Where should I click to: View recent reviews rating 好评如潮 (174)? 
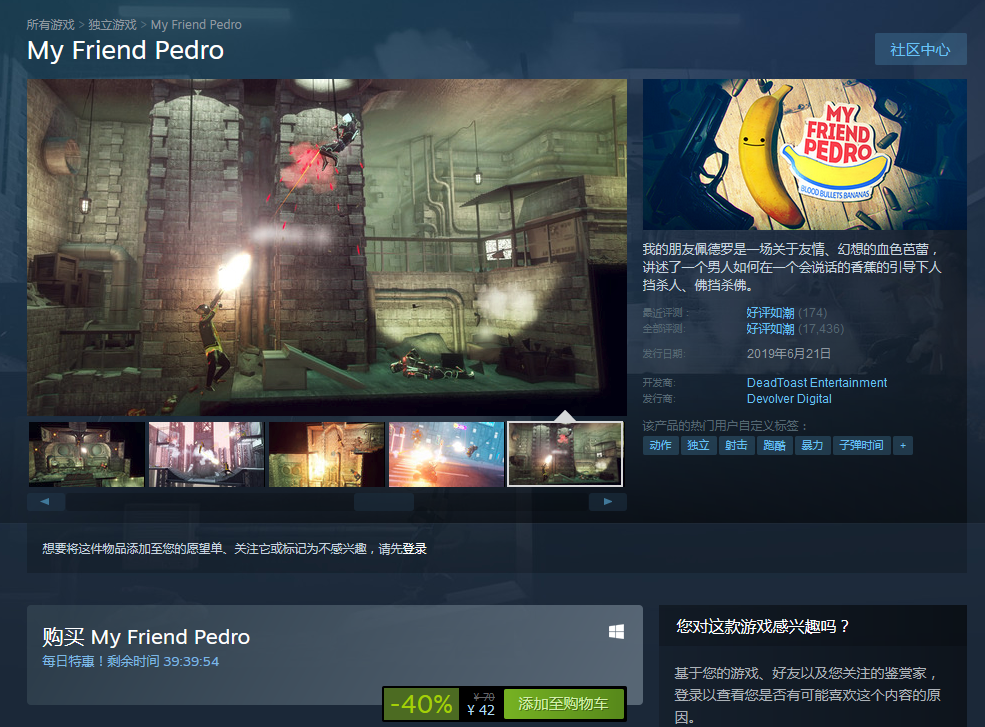tap(770, 313)
